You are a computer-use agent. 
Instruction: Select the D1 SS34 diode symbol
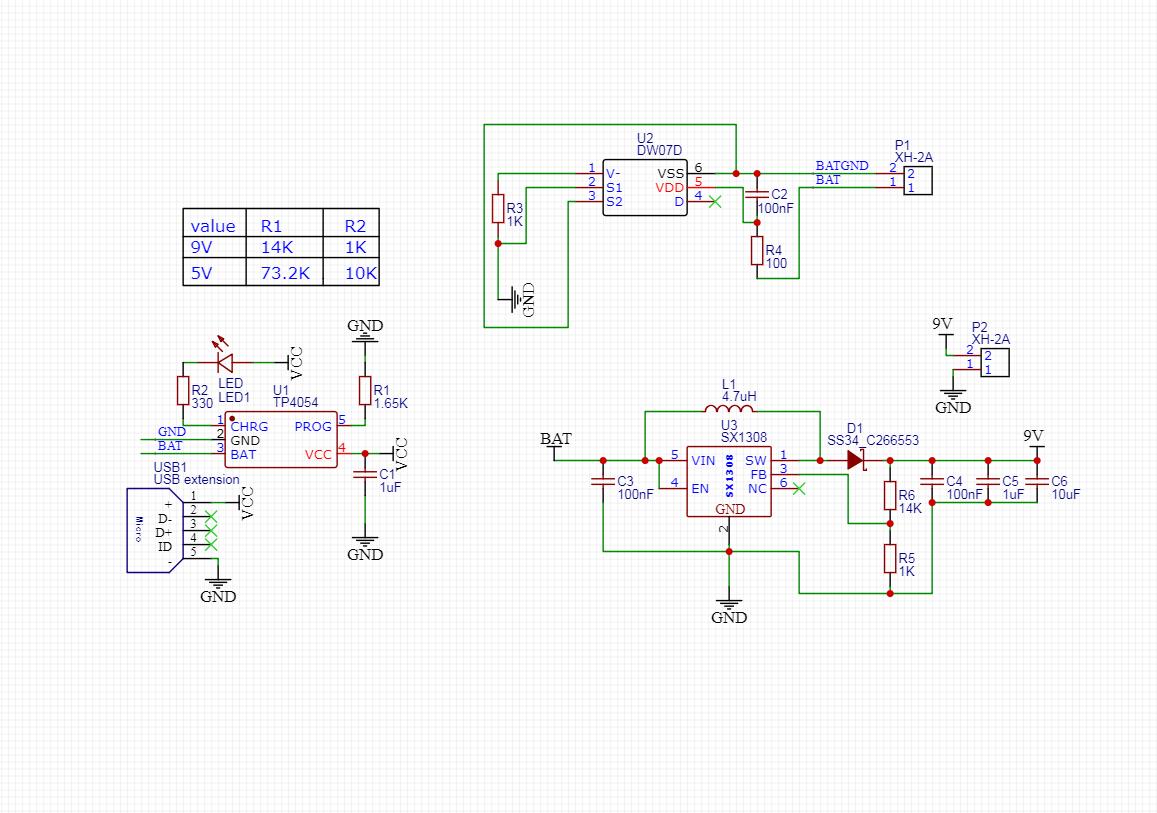click(x=855, y=460)
